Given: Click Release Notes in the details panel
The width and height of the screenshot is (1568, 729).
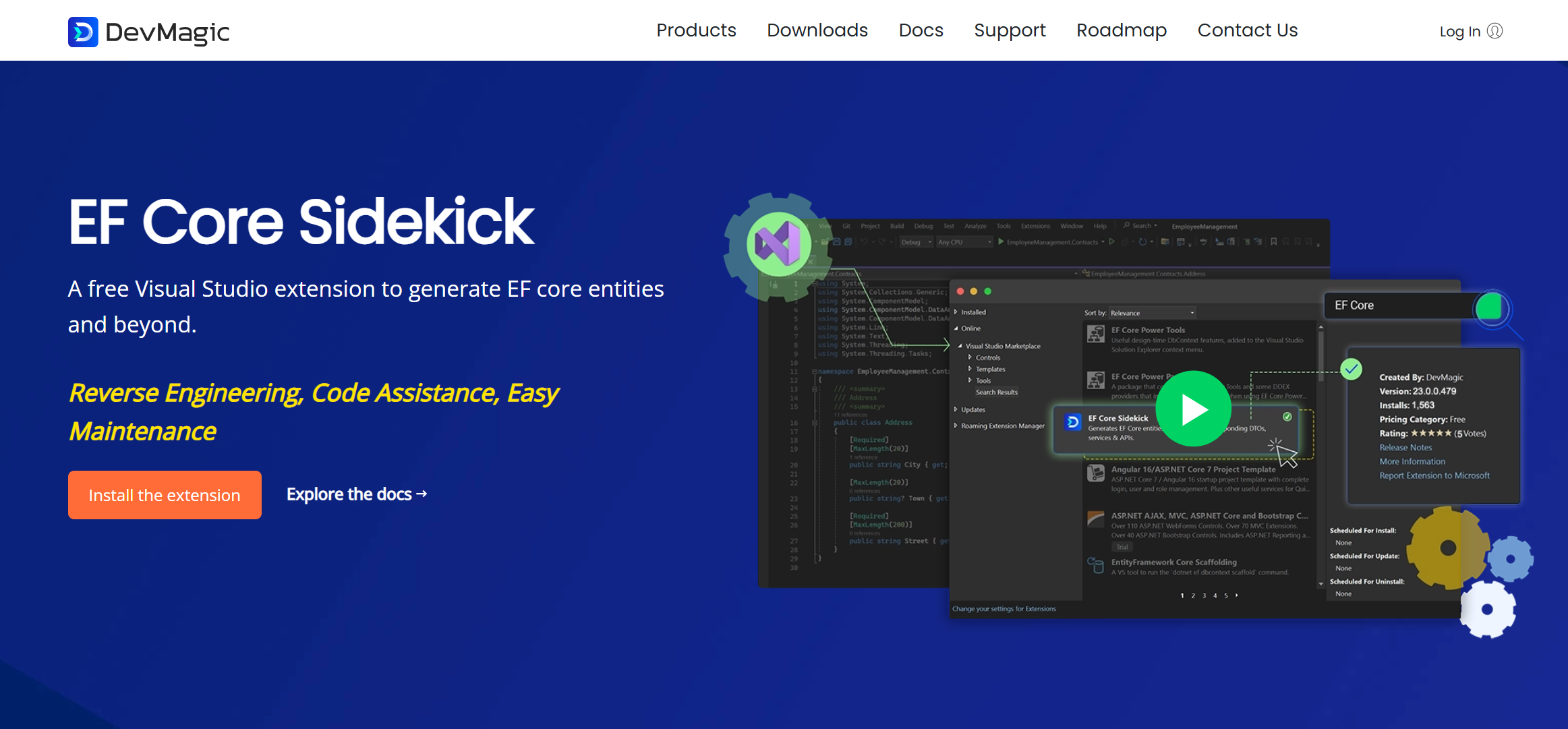Looking at the screenshot, I should pos(1405,447).
